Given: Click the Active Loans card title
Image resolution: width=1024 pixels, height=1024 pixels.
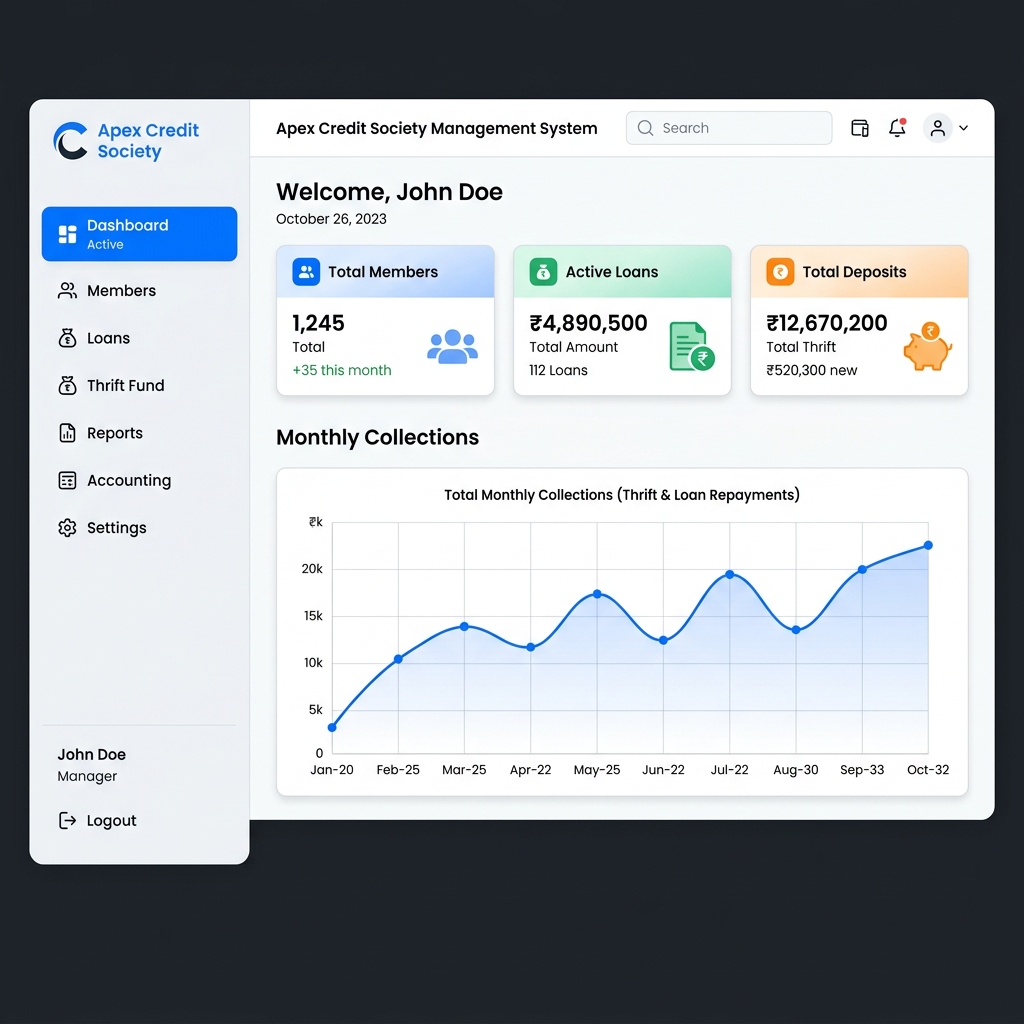Looking at the screenshot, I should tap(612, 272).
